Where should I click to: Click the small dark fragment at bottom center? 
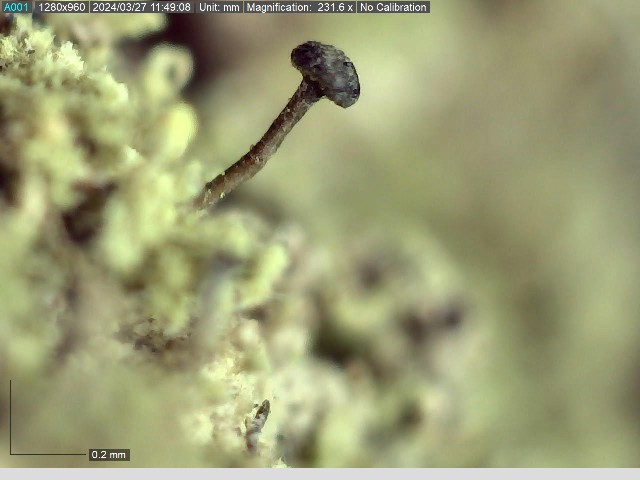tap(257, 420)
